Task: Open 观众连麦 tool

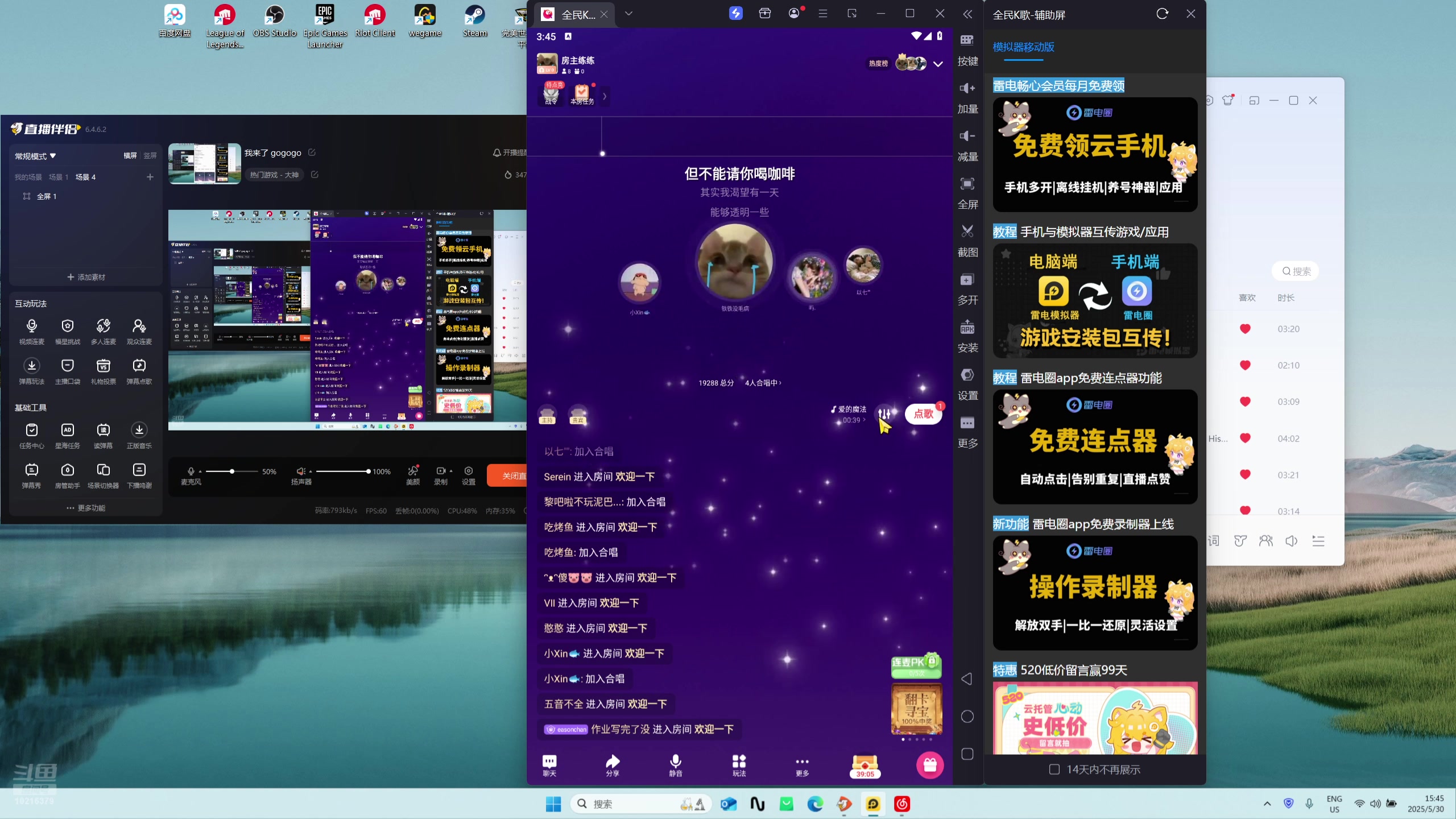Action: click(139, 332)
